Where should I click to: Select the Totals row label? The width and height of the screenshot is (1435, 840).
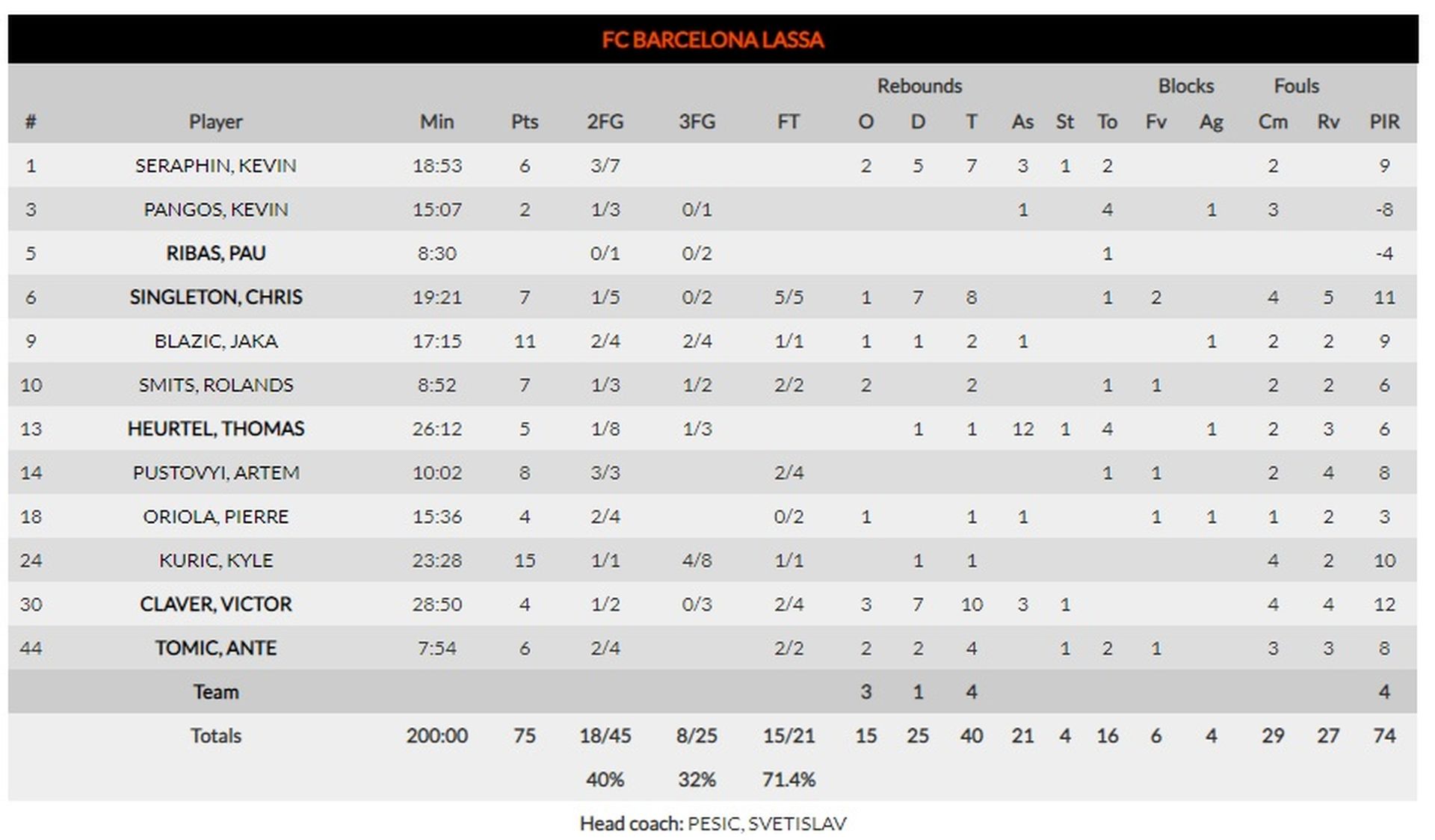coord(215,735)
